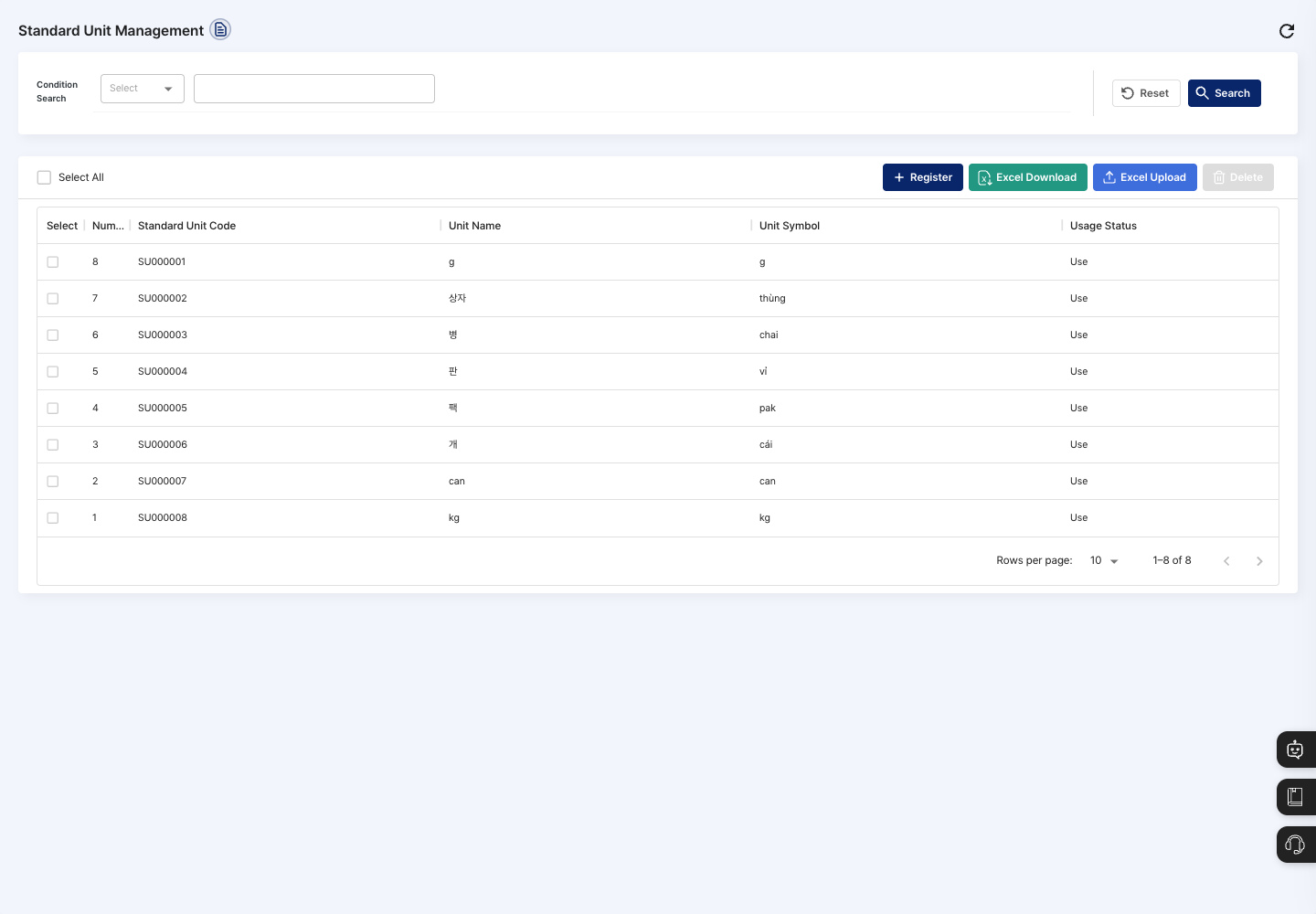Screen dimensions: 1316x914
Task: Tick the checkbox for SU000005
Action: (x=53, y=409)
